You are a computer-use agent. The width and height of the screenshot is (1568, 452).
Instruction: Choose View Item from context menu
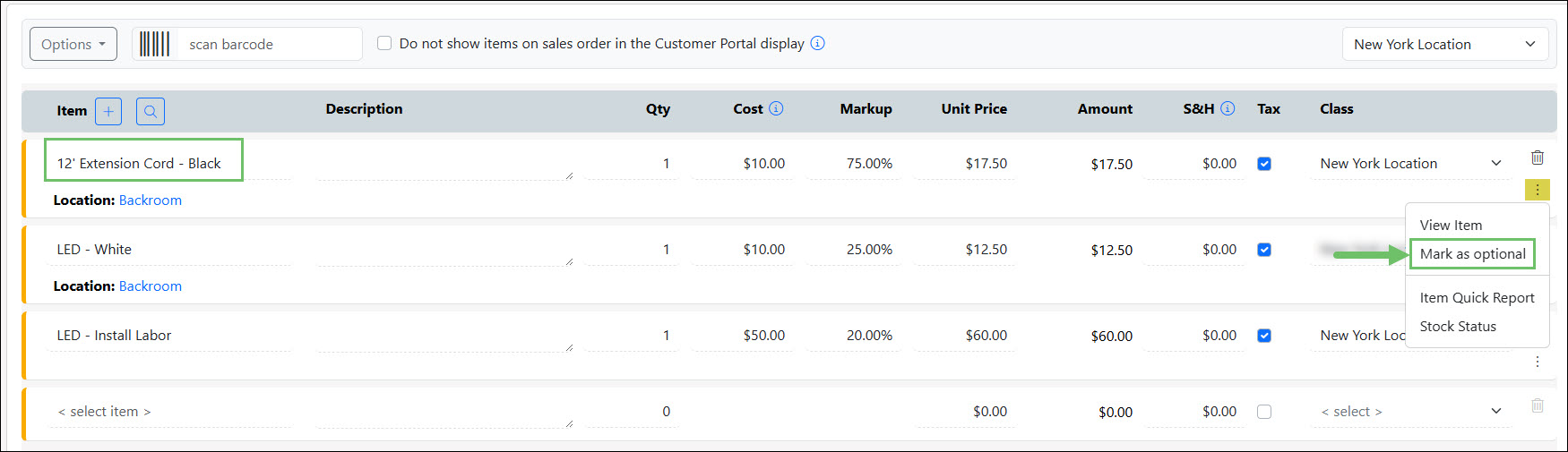(1451, 226)
